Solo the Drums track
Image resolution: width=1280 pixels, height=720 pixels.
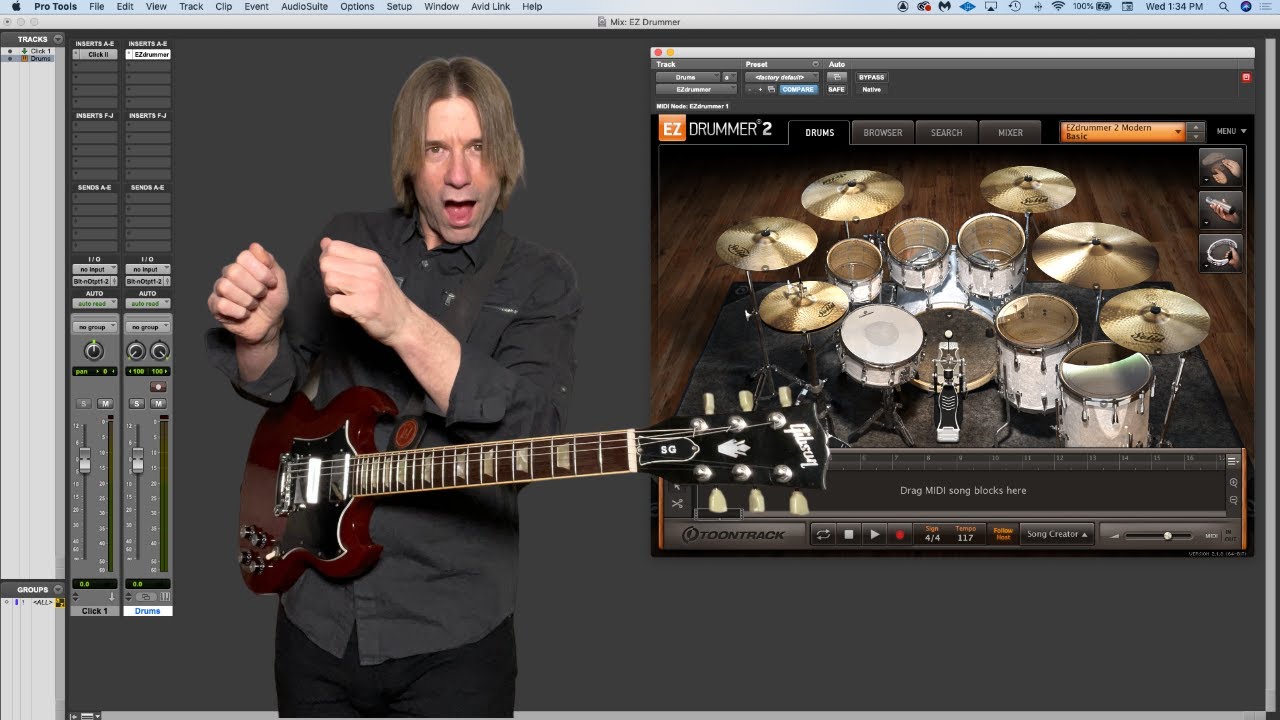[x=138, y=403]
